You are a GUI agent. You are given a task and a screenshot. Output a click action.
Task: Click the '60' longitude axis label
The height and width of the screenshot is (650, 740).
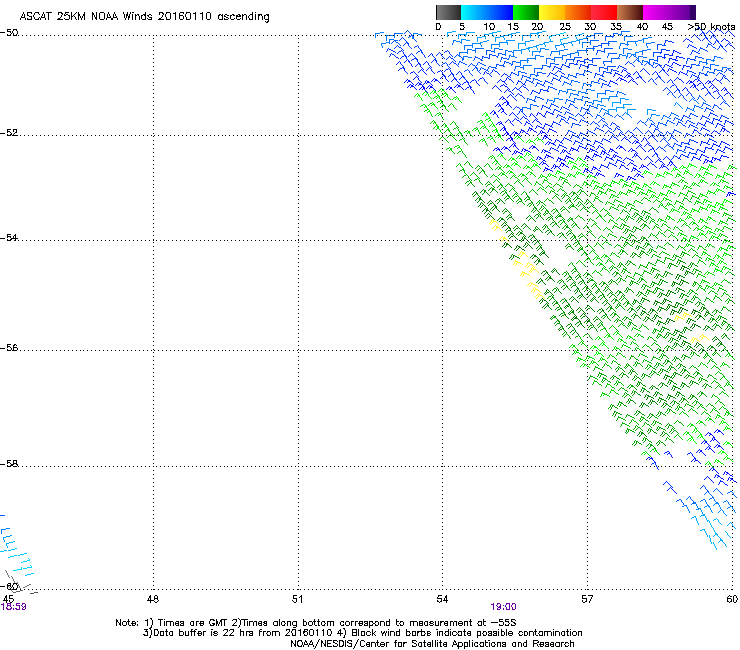(x=732, y=599)
